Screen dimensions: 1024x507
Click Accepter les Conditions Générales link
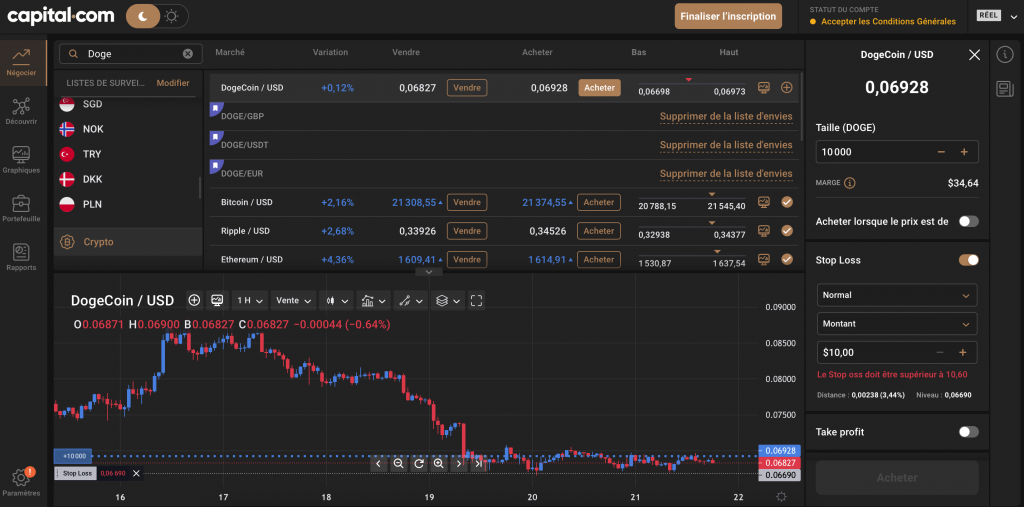click(888, 22)
